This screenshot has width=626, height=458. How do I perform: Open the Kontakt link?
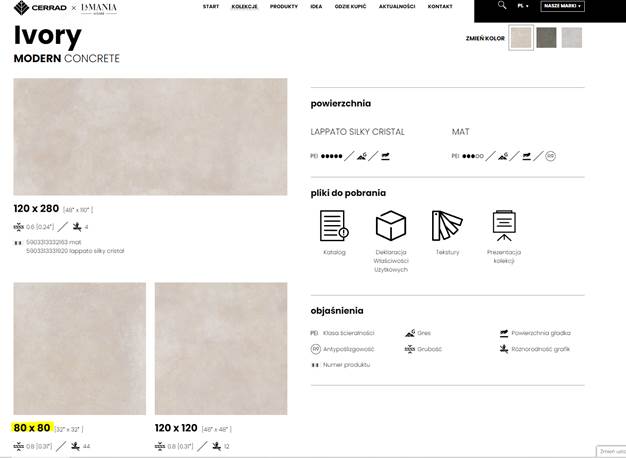[x=440, y=7]
